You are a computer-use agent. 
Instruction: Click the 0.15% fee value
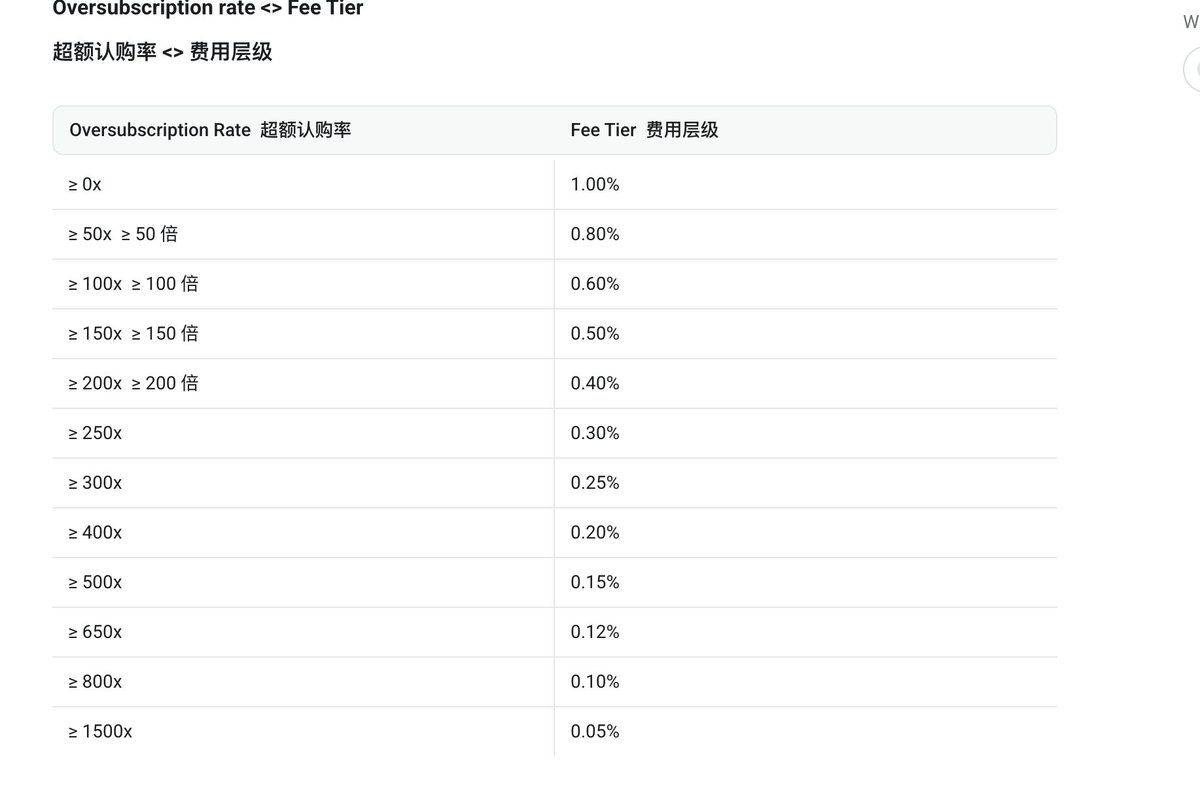595,582
